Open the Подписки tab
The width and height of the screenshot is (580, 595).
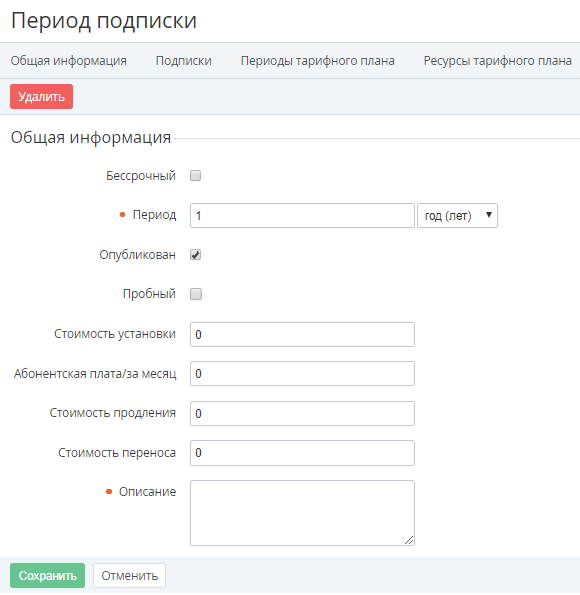184,61
